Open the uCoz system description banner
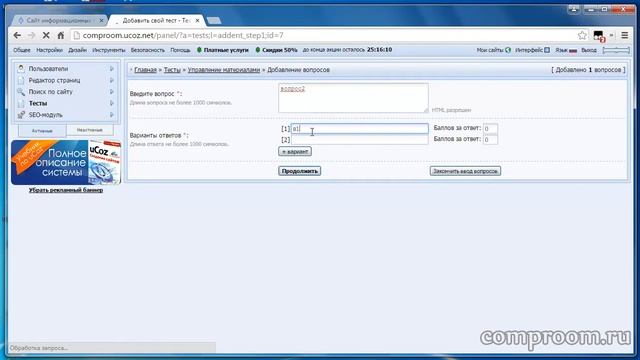This screenshot has height=360, width=640. 66,162
